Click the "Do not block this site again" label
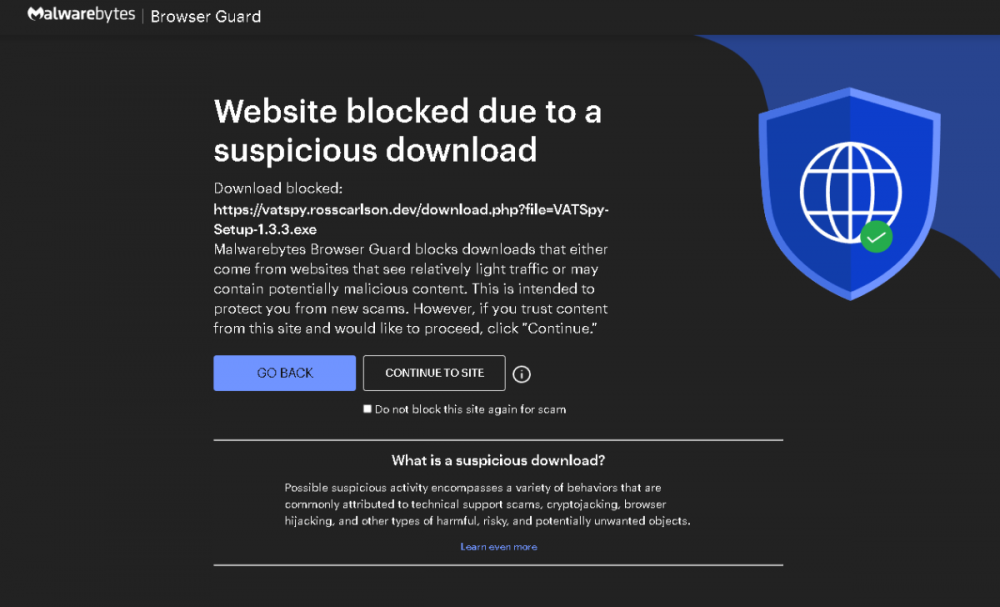Viewport: 1000px width, 607px height. pos(470,409)
